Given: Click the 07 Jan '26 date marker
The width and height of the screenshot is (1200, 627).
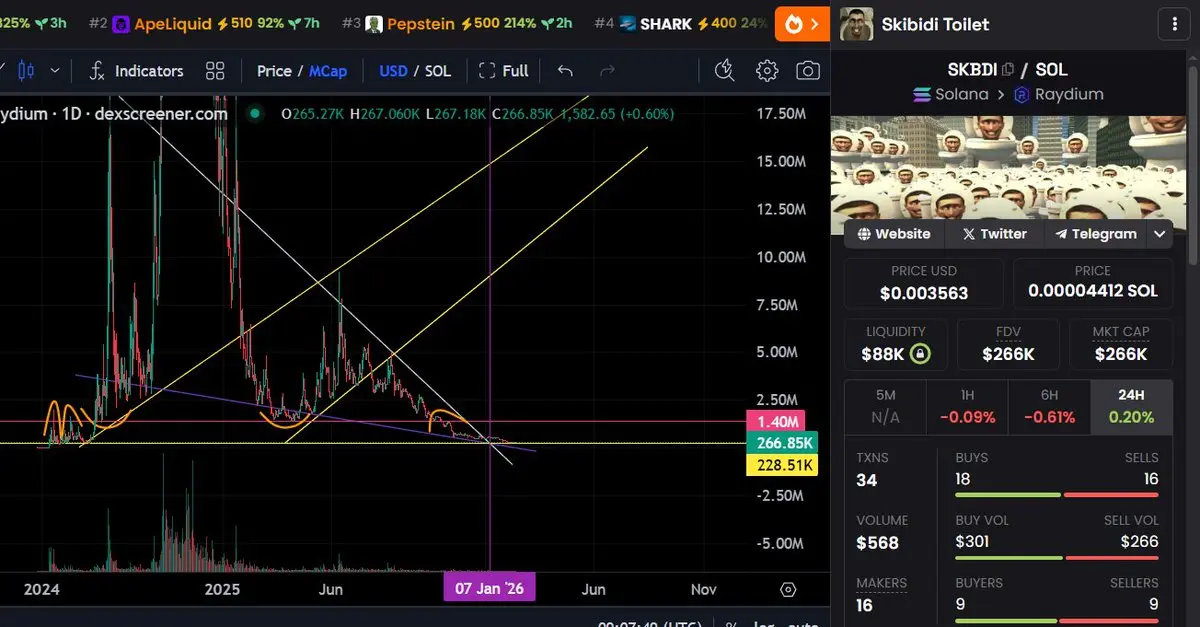Looking at the screenshot, I should 489,589.
